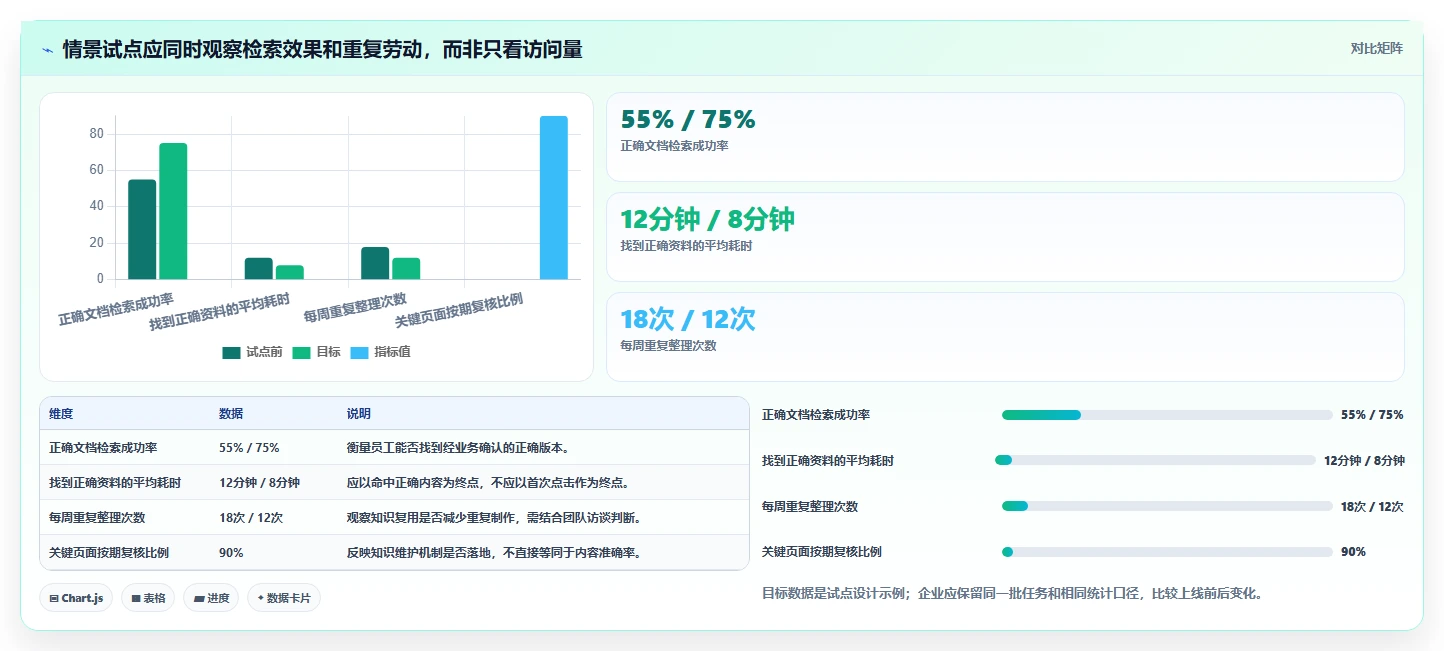Select table cell 正确文档检索成功率
Image resolution: width=1444 pixels, height=651 pixels.
pos(103,448)
